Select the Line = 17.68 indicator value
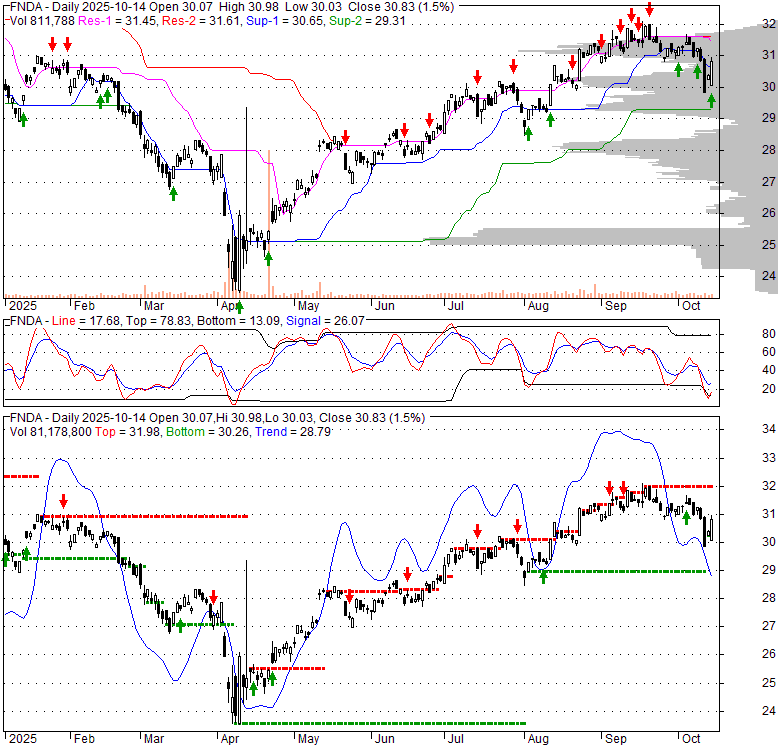780x745 pixels. pos(86,321)
